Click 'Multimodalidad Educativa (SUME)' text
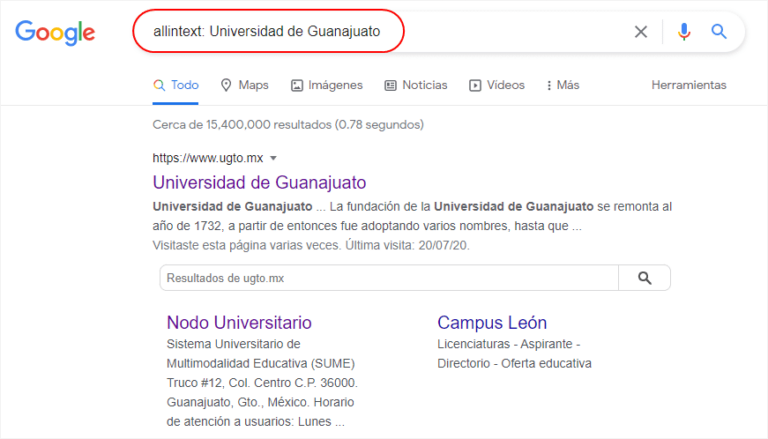Image resolution: width=768 pixels, height=439 pixels. (x=261, y=364)
